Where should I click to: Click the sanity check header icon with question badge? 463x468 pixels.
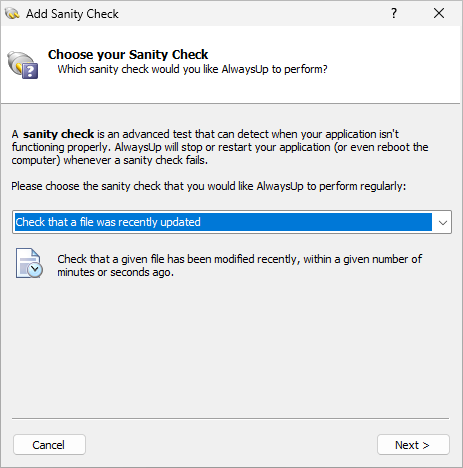pos(23,65)
